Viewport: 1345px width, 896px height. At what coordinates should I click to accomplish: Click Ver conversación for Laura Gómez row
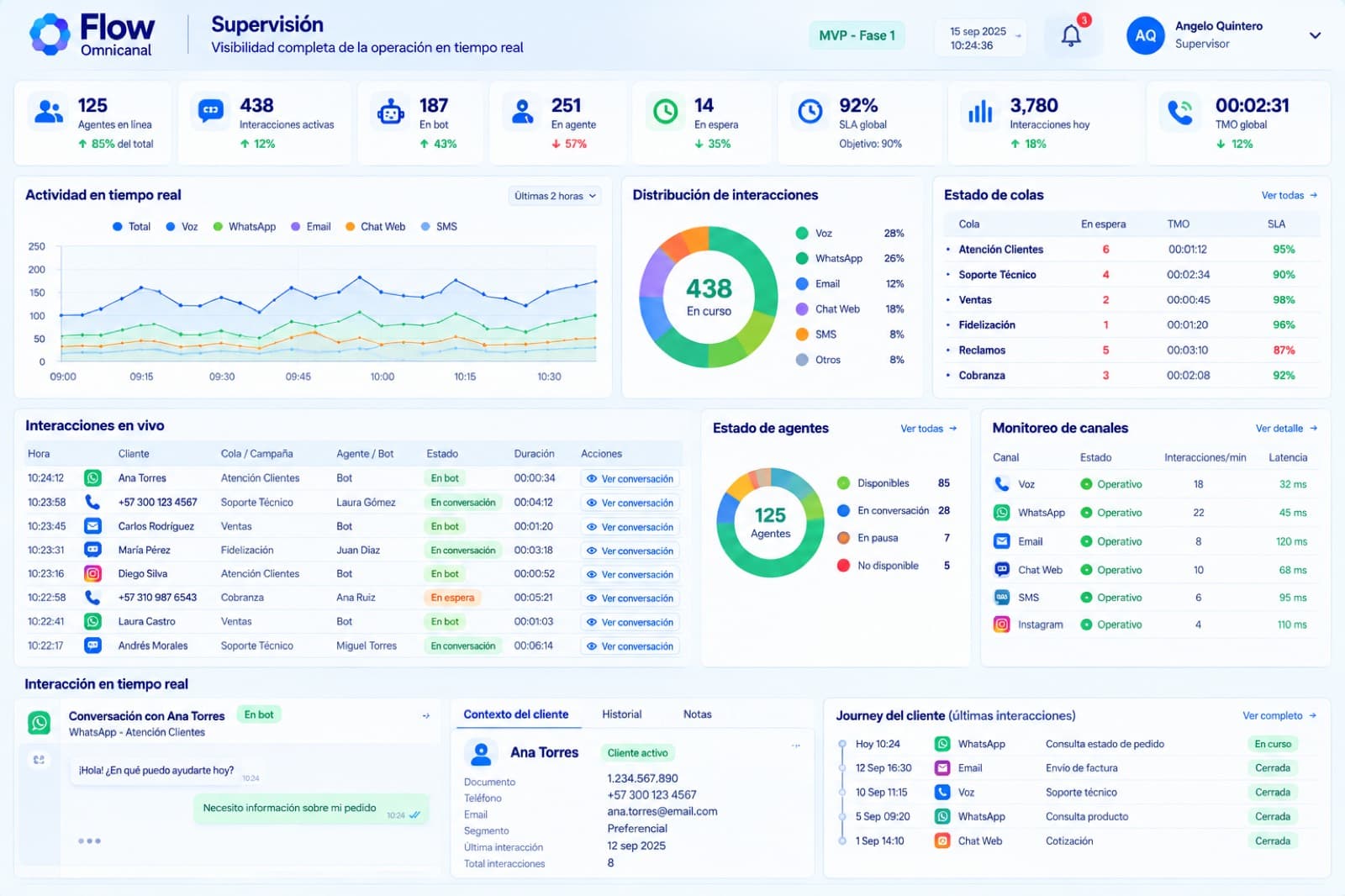[x=630, y=503]
